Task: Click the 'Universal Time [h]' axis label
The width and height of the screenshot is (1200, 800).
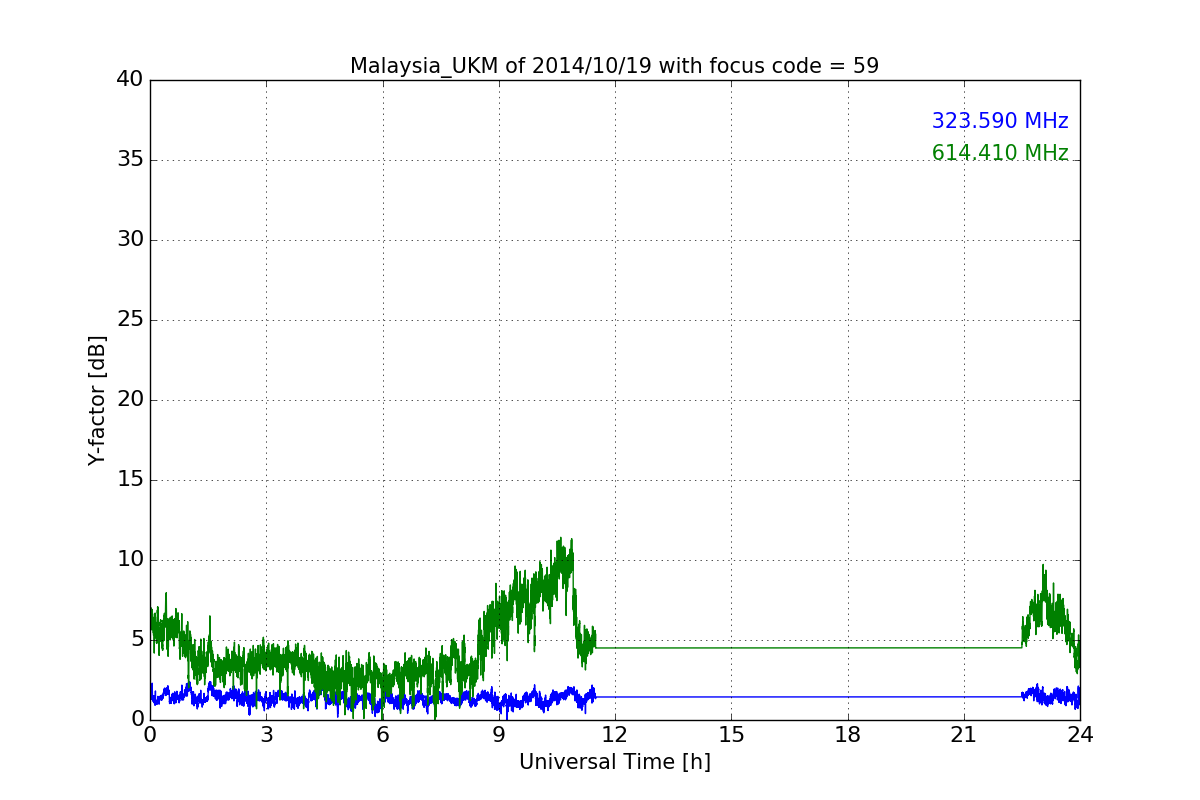Action: (x=615, y=762)
